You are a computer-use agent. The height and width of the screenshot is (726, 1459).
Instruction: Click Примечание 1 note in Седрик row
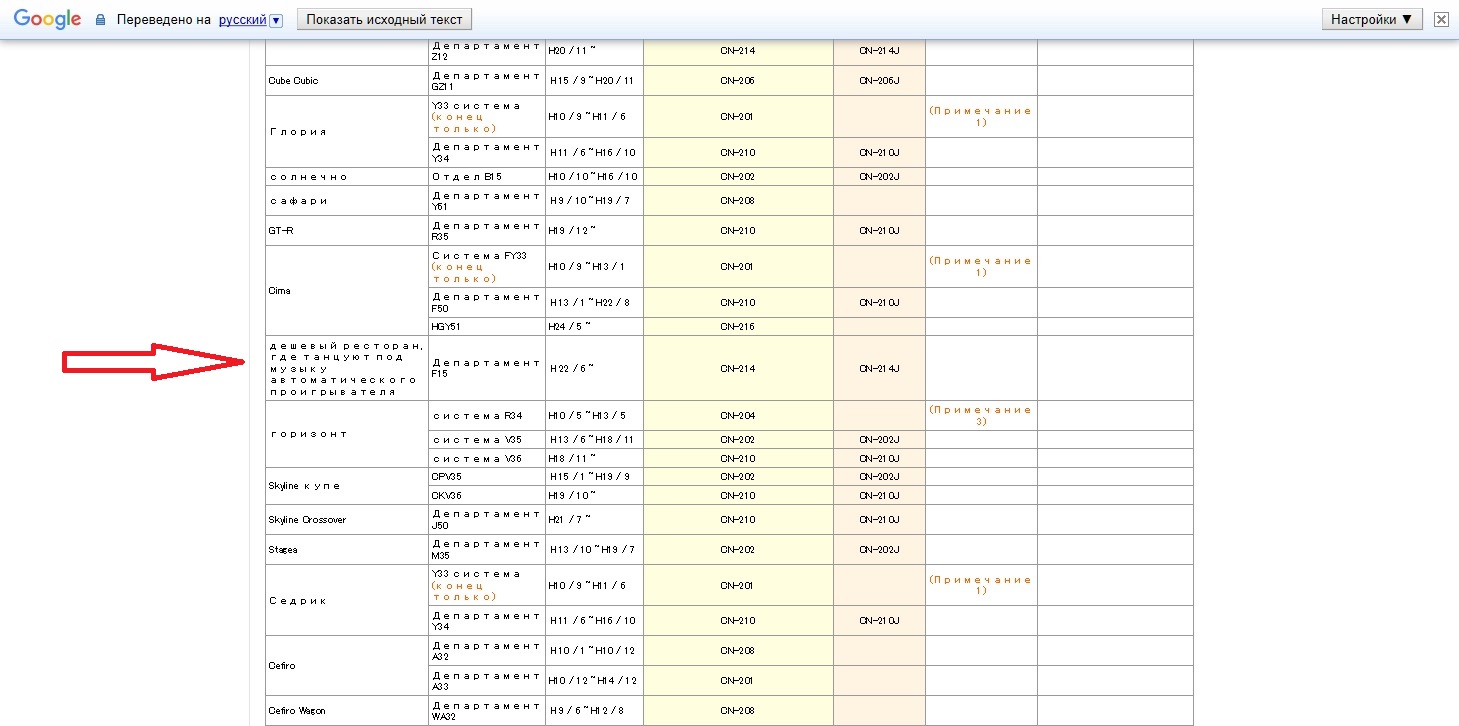coord(981,585)
